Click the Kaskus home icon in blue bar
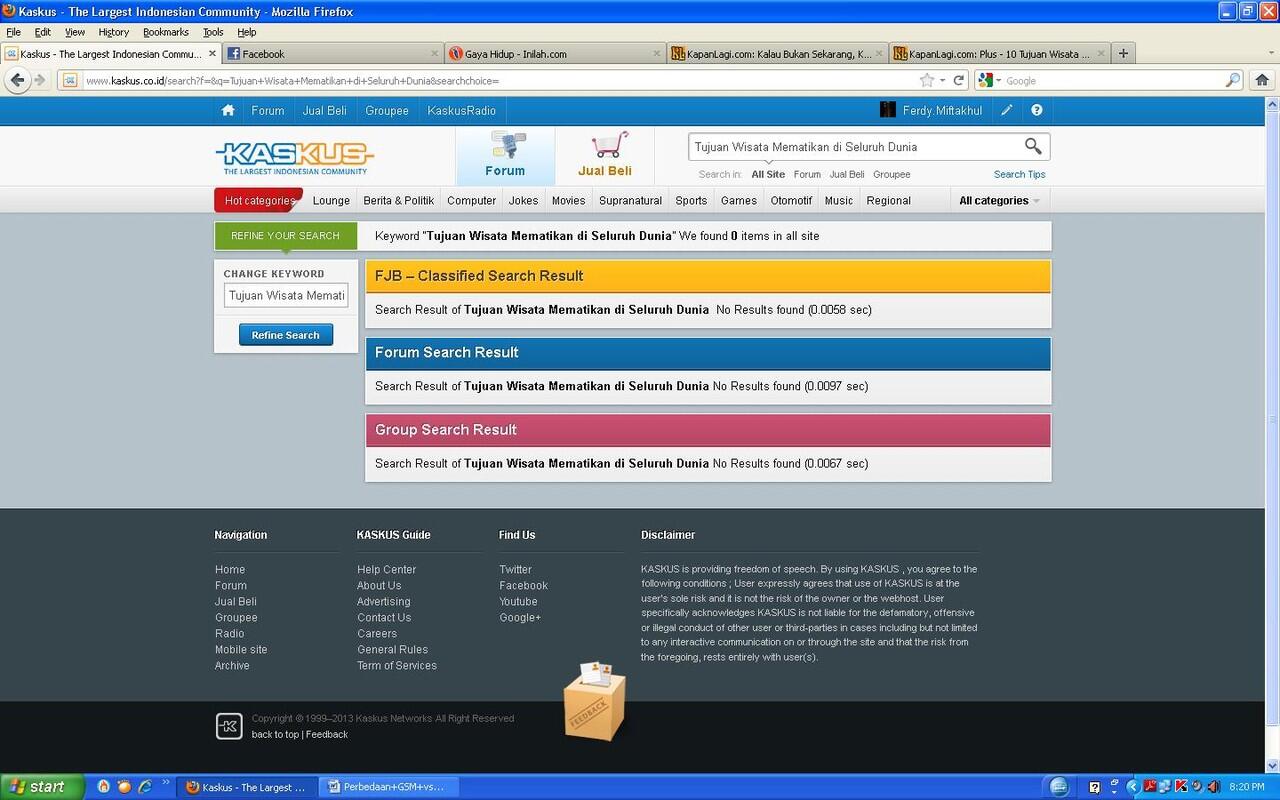The height and width of the screenshot is (800, 1280). (228, 110)
